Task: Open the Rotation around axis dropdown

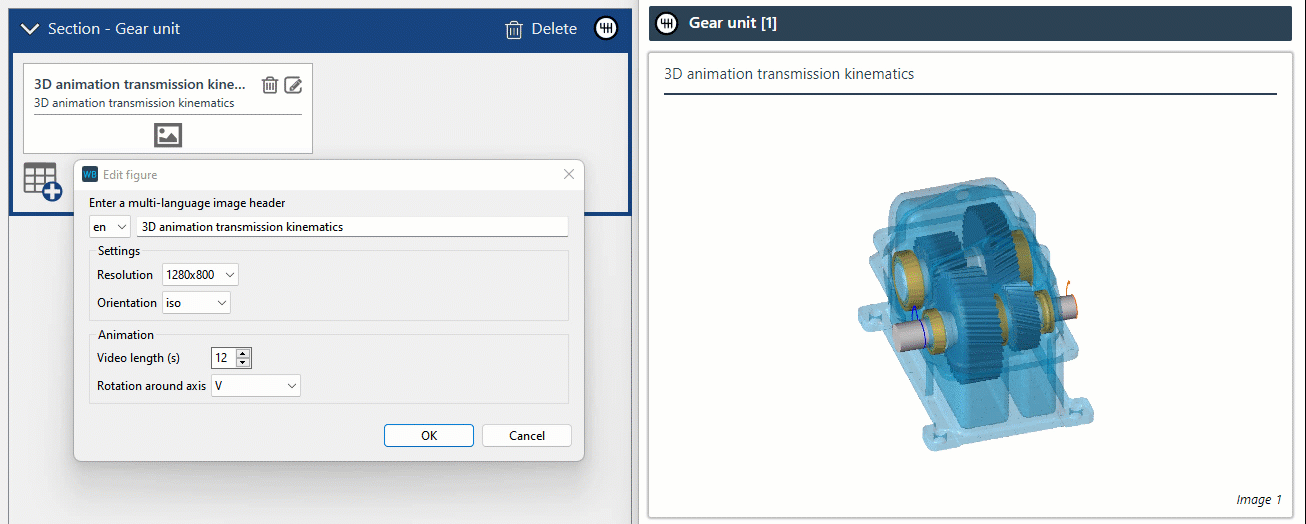Action: tap(256, 385)
